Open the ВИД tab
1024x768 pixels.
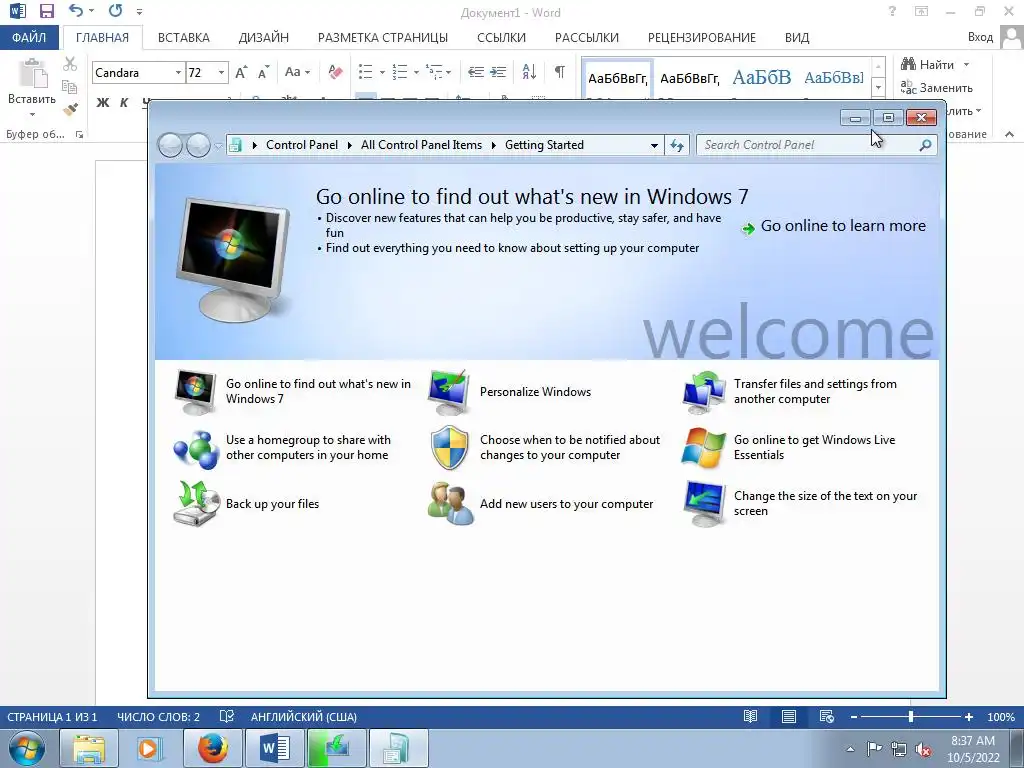point(797,37)
